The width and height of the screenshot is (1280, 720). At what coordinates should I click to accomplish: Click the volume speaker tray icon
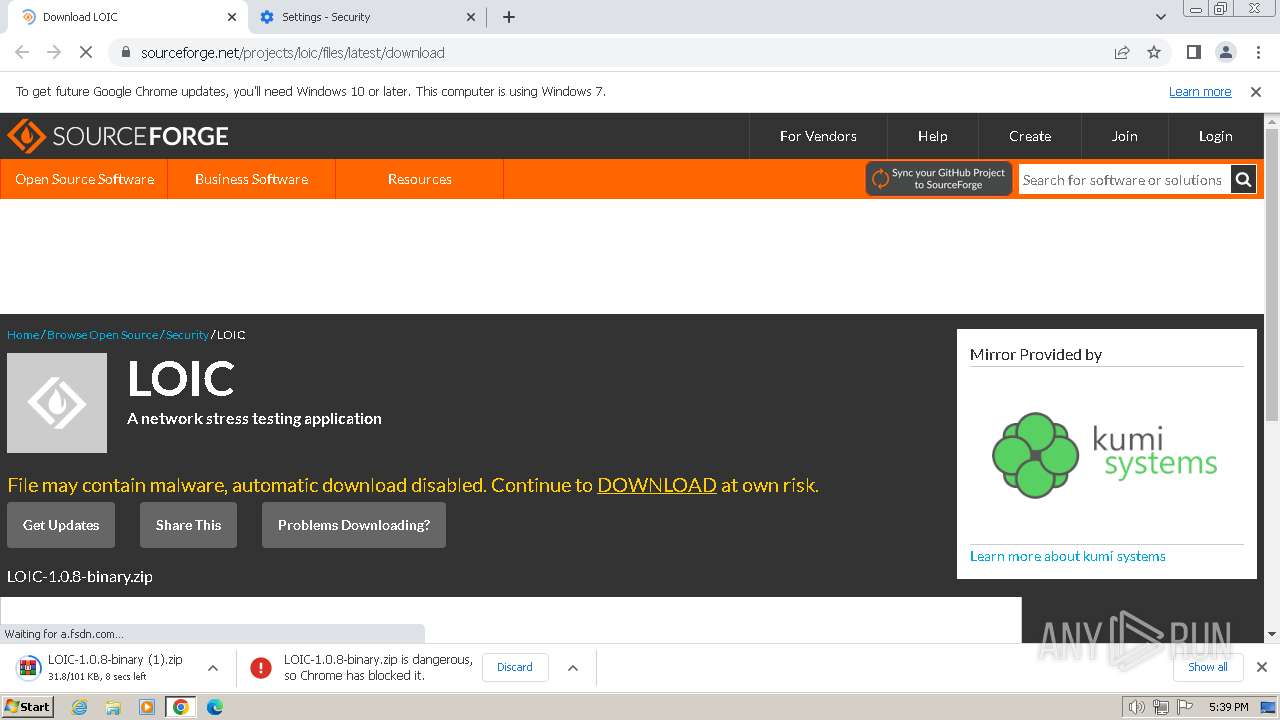1136,707
